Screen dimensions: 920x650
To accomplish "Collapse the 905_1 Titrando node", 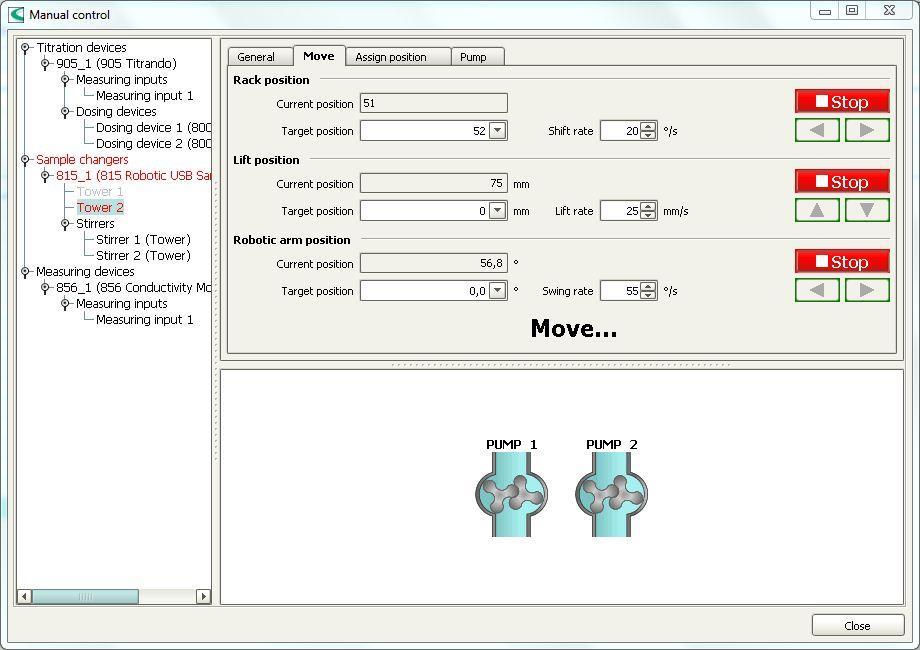I will [45, 63].
